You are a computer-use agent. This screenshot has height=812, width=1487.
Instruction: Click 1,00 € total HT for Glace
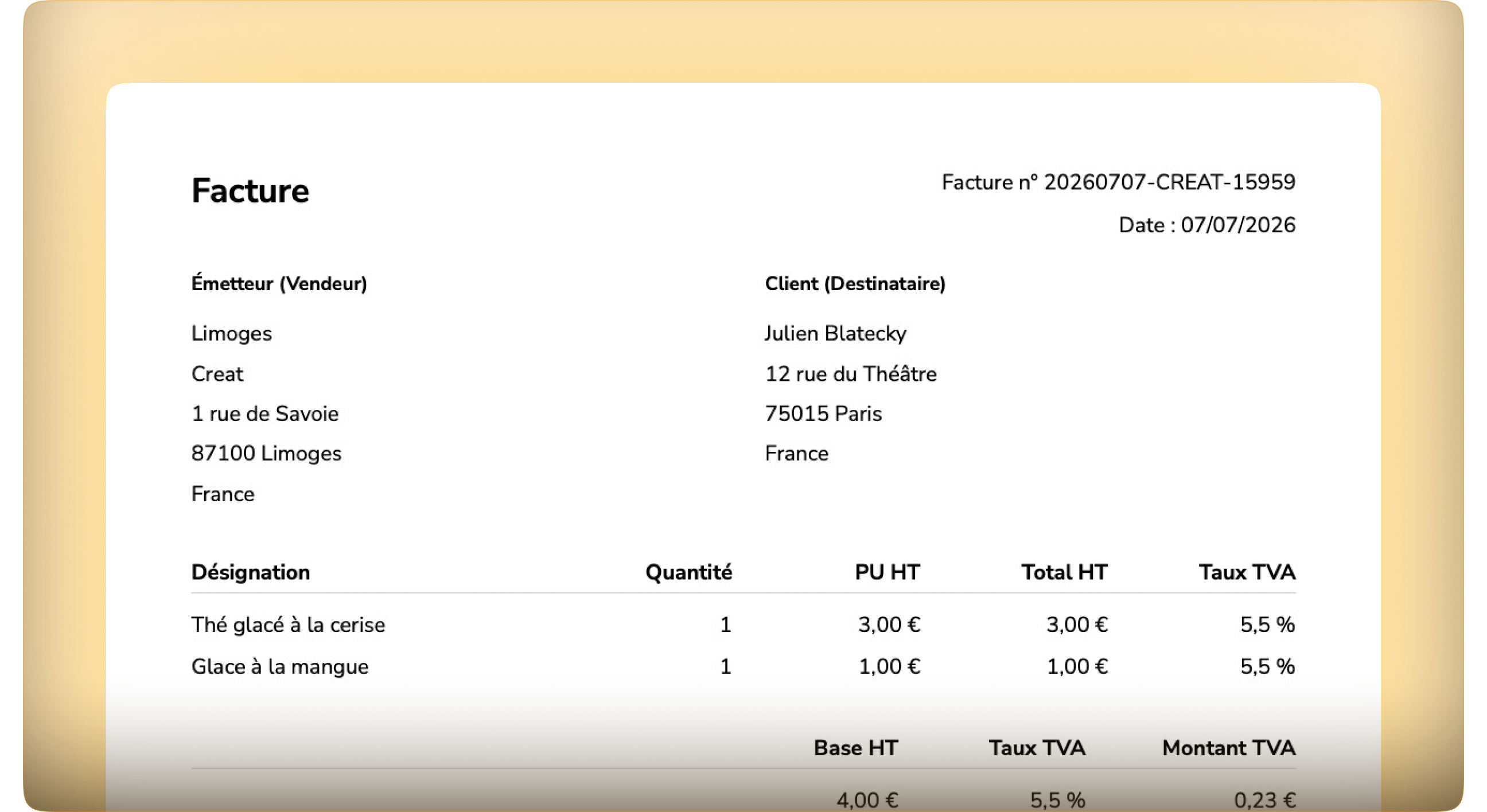pyautogui.click(x=1077, y=667)
